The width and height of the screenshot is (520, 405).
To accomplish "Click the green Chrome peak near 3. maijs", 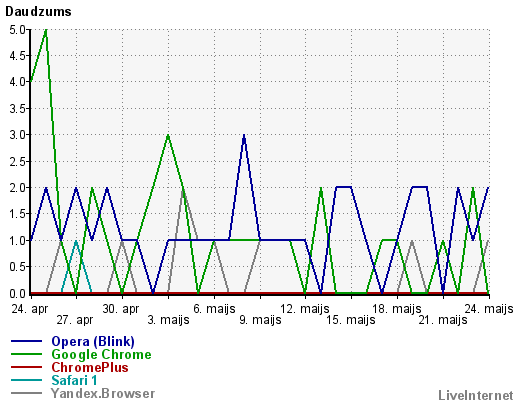I will click(168, 135).
